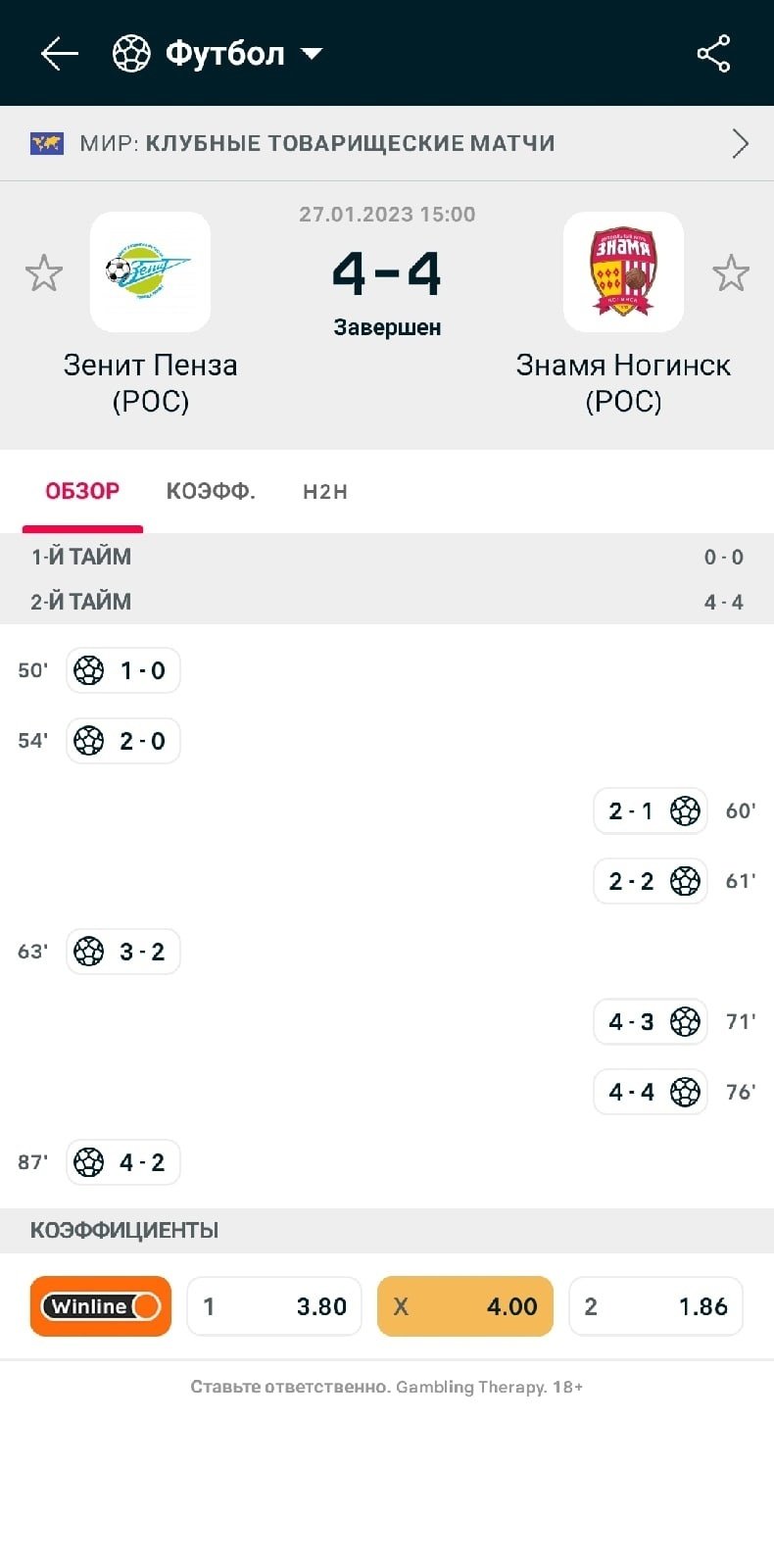774x1568 pixels.
Task: Open the Футбол sport dropdown arrow
Action: click(x=312, y=53)
